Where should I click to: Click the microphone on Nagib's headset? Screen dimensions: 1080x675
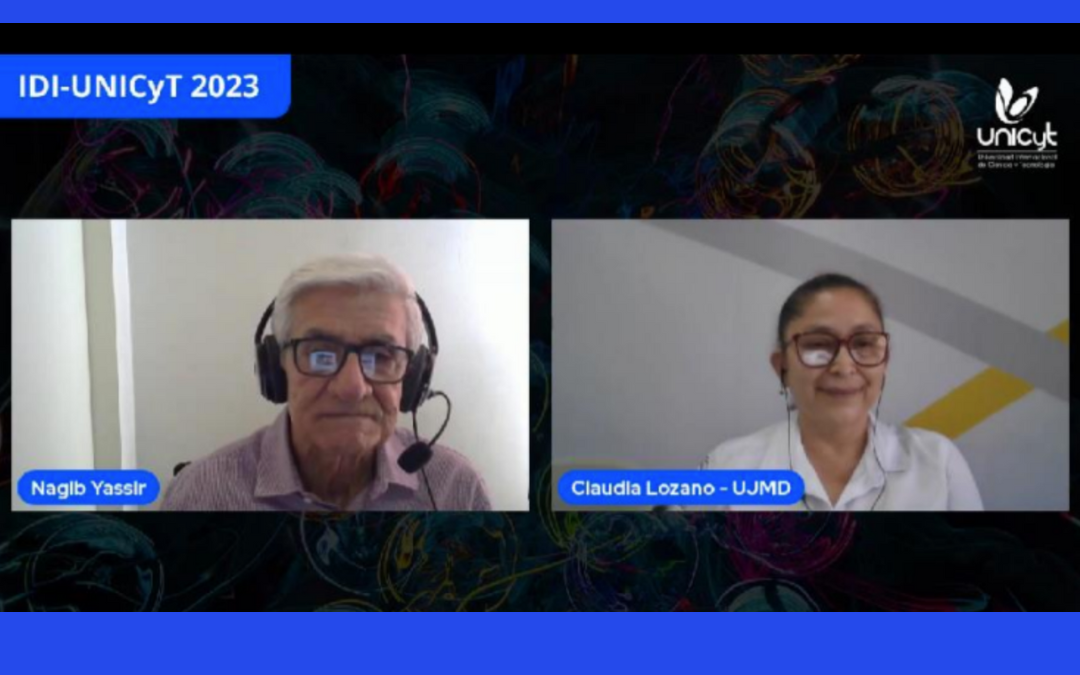(414, 457)
